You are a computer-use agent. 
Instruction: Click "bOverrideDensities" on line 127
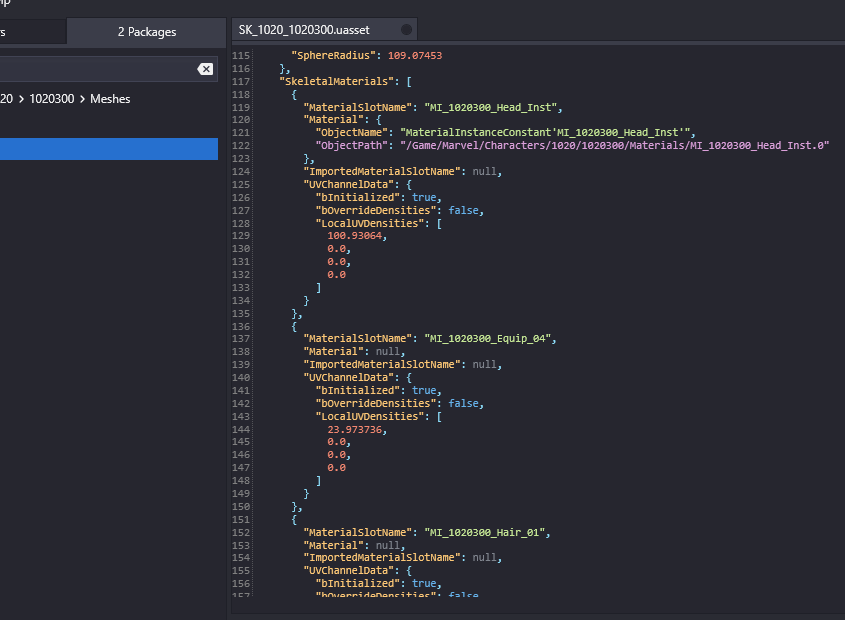[376, 210]
